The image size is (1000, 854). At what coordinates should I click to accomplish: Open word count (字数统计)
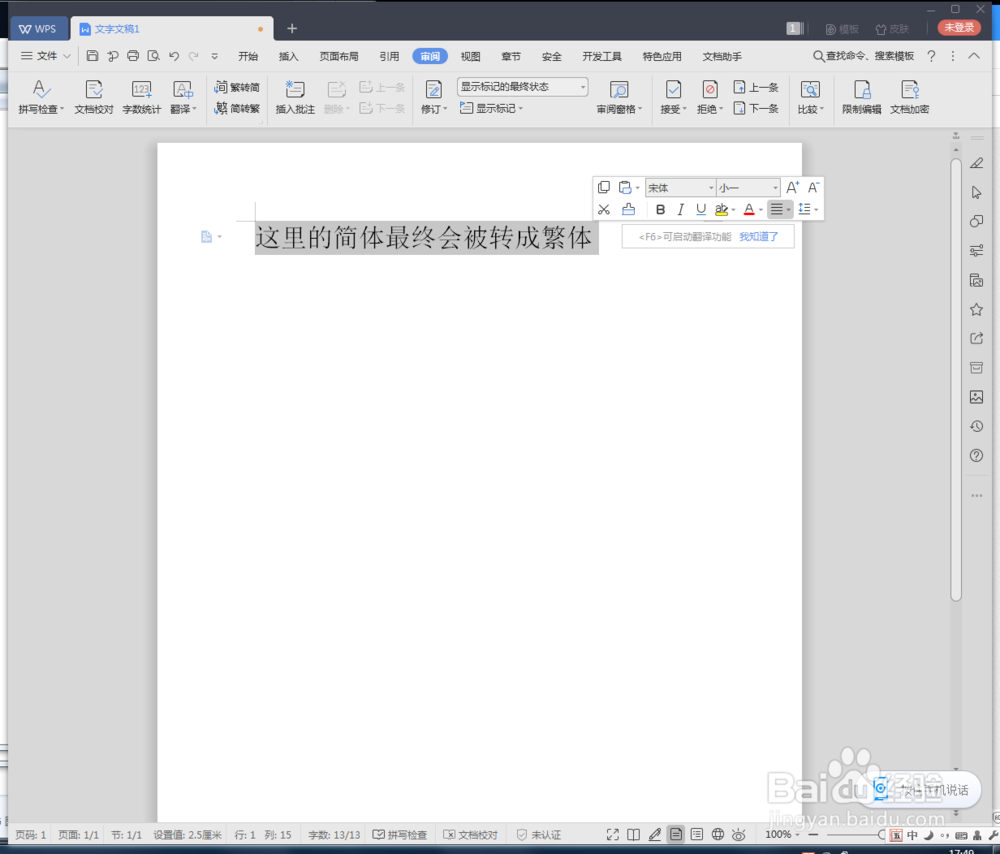(141, 98)
